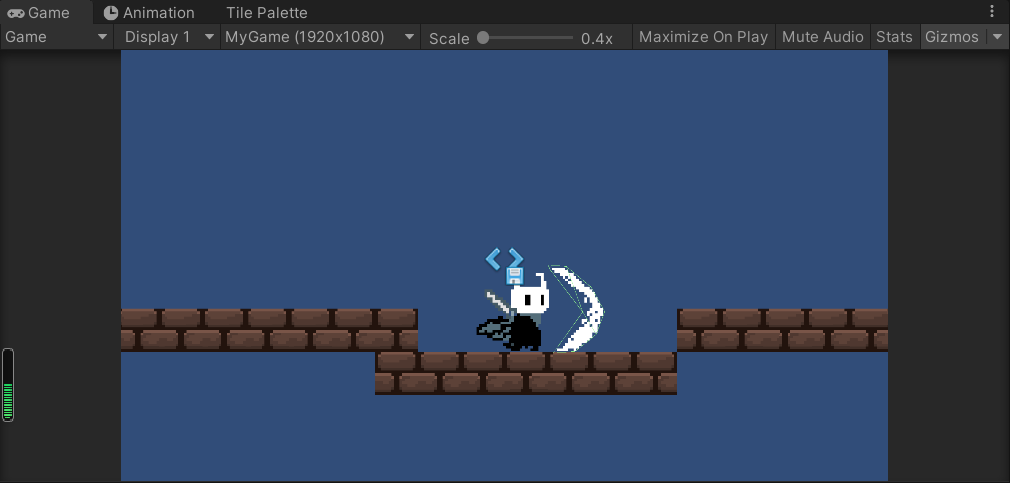Open the MyGame (1920x1080) resolution dropdown
This screenshot has width=1010, height=483.
pyautogui.click(x=320, y=37)
